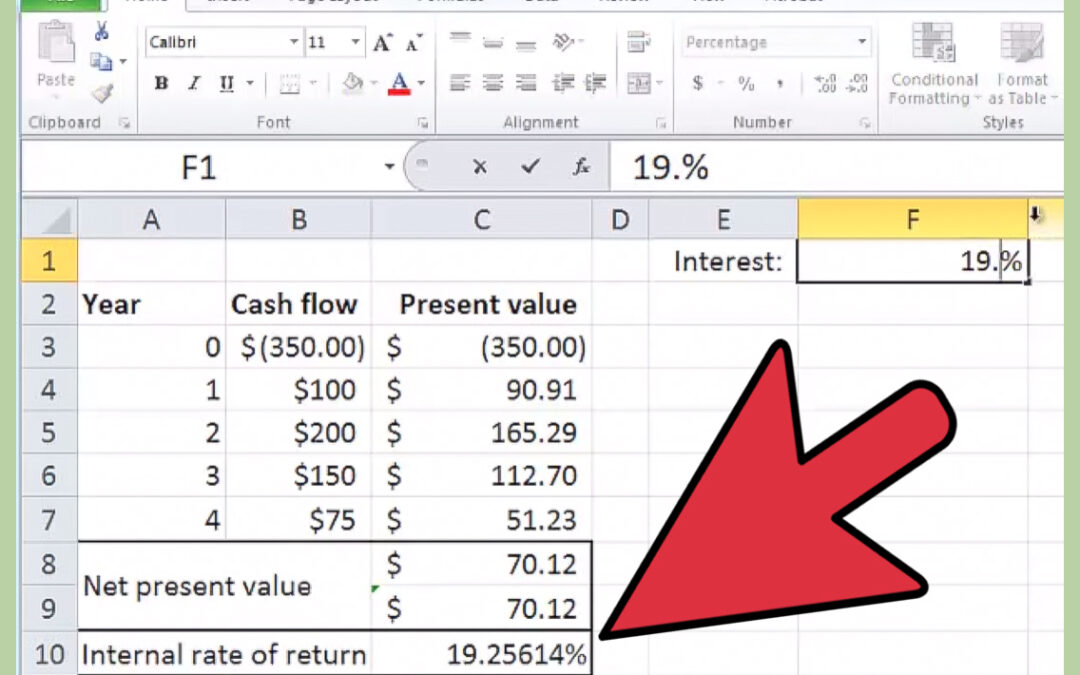Open Conditional Formatting menu
Image resolution: width=1080 pixels, height=675 pixels.
point(933,65)
